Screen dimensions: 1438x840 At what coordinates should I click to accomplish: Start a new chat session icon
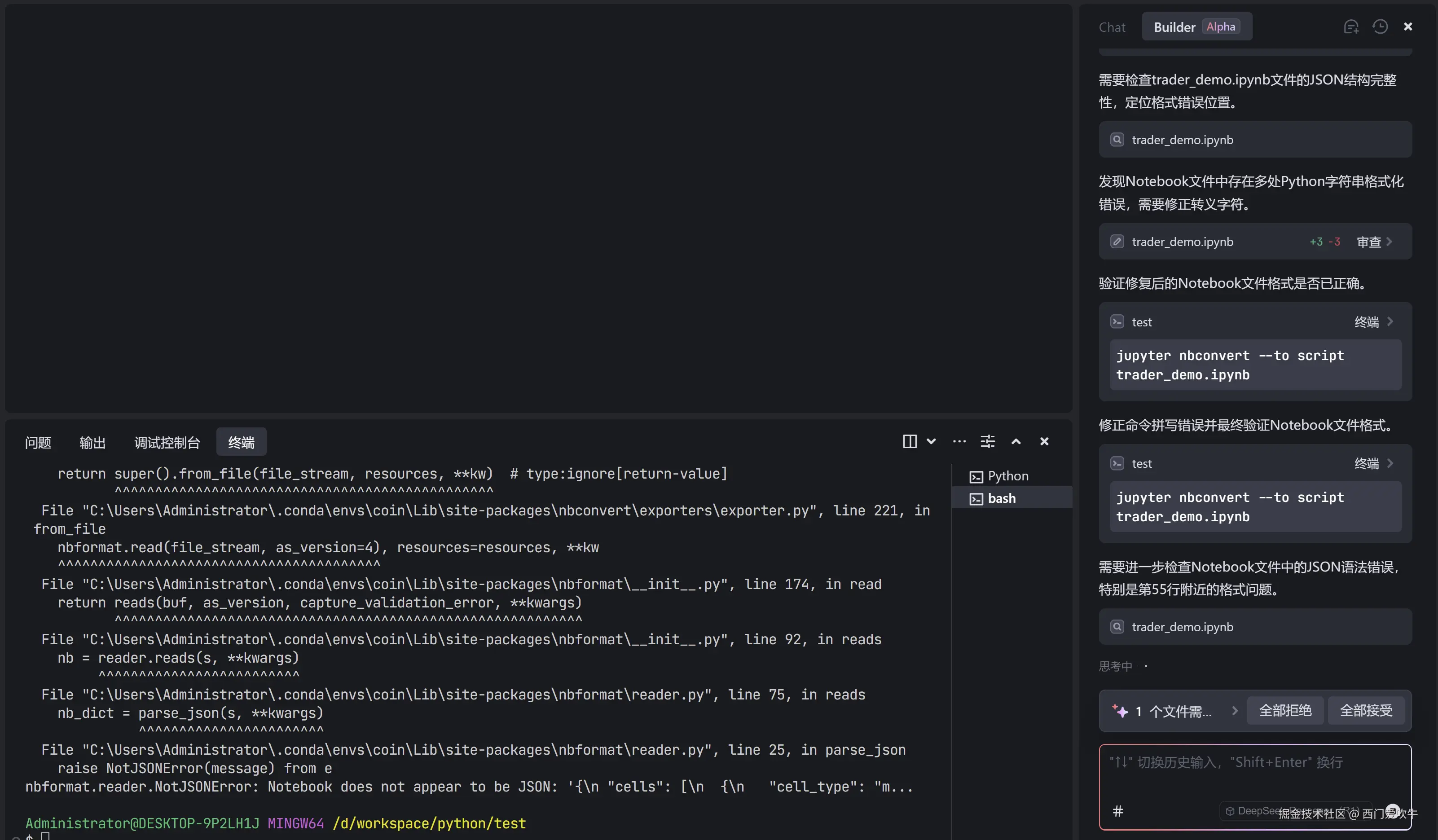tap(1351, 27)
